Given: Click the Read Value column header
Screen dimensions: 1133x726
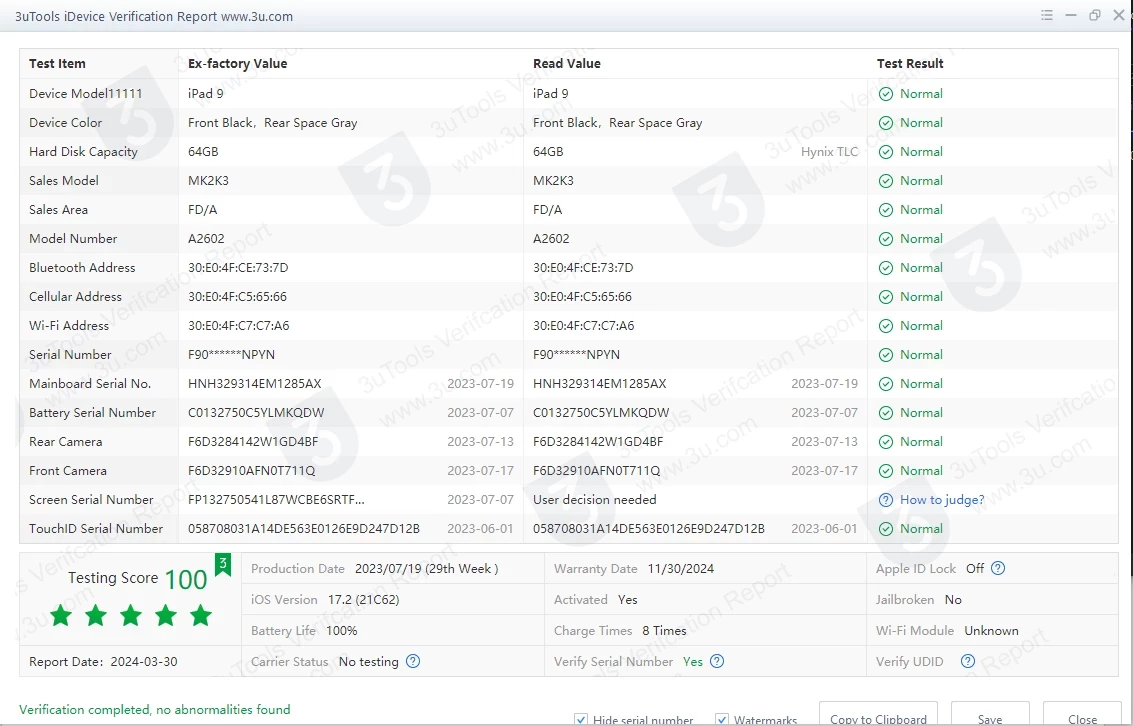Looking at the screenshot, I should [566, 64].
